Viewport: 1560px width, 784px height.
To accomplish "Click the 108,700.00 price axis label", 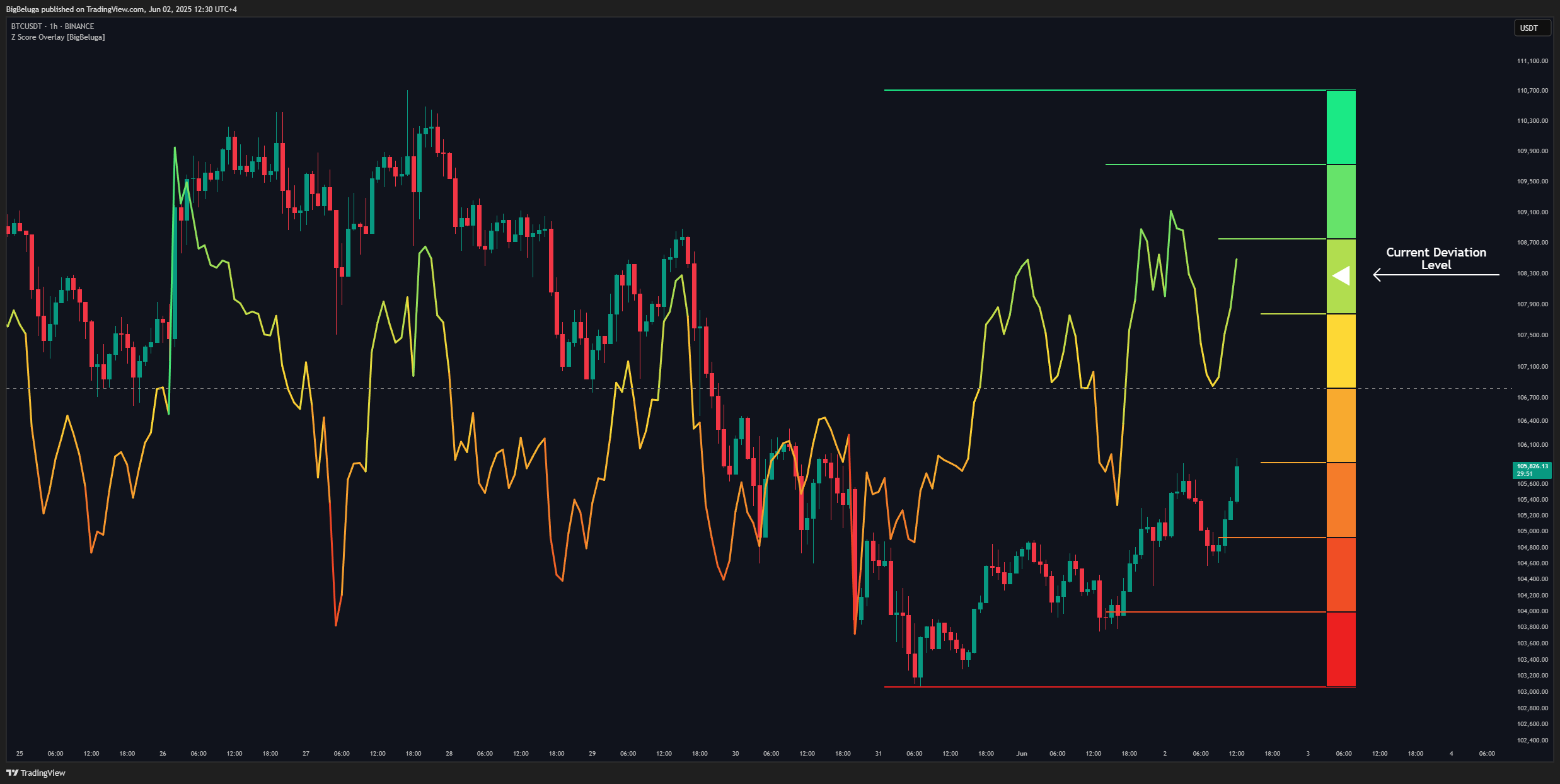I will pyautogui.click(x=1532, y=243).
